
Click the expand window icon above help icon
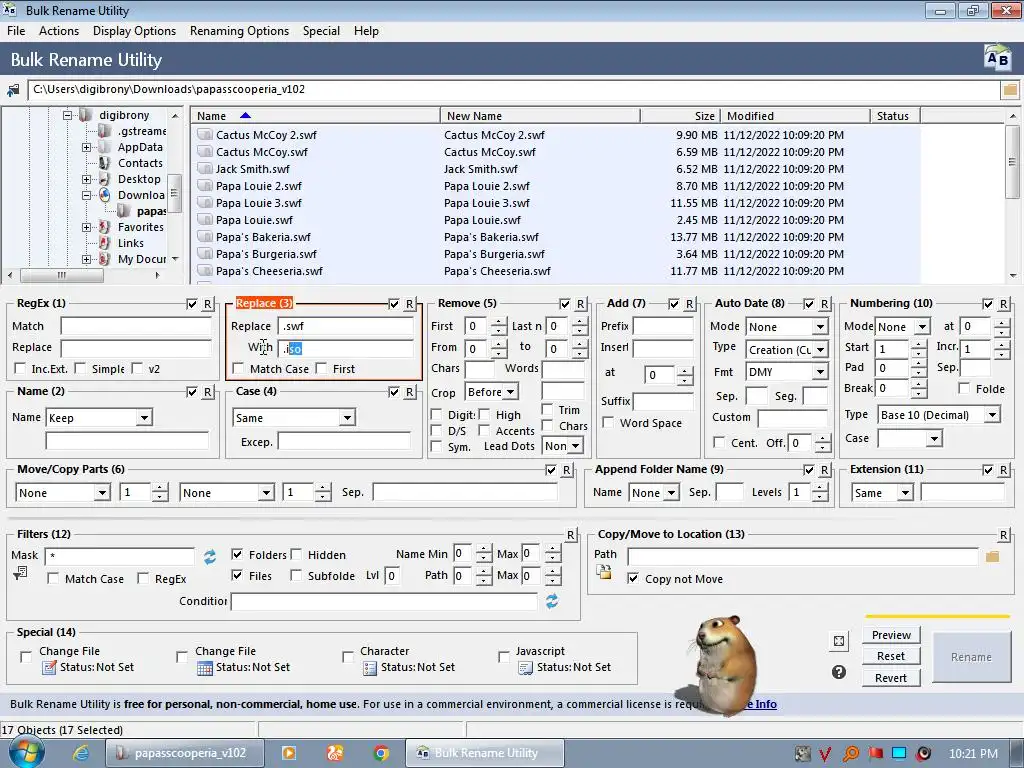839,641
